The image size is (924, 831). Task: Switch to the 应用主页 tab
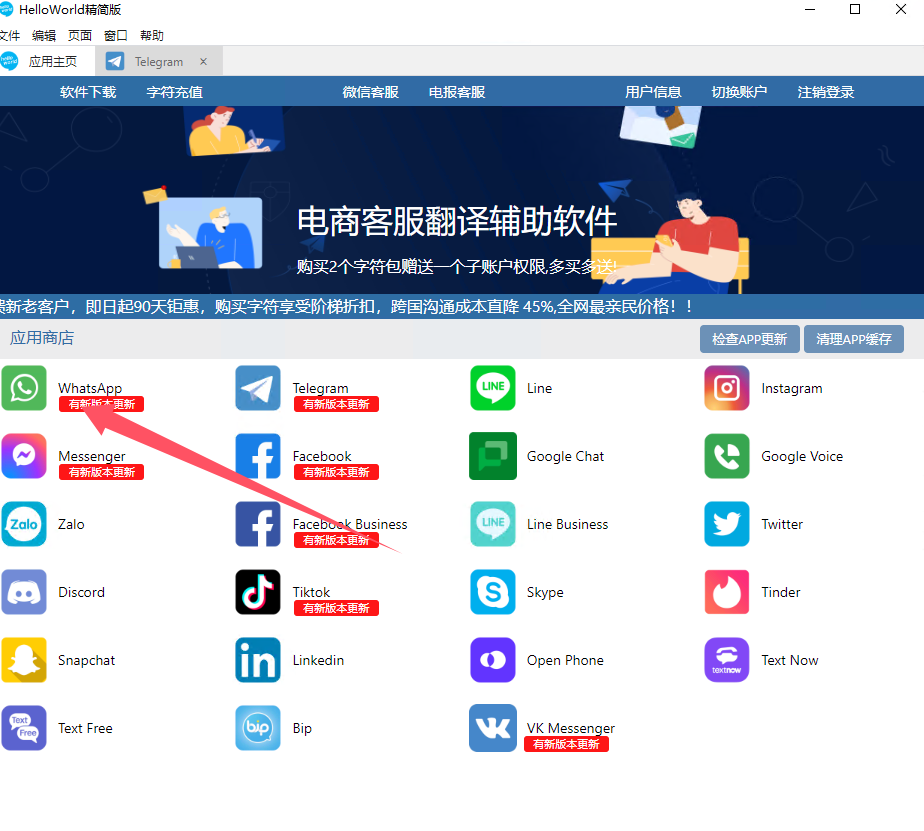tap(47, 61)
